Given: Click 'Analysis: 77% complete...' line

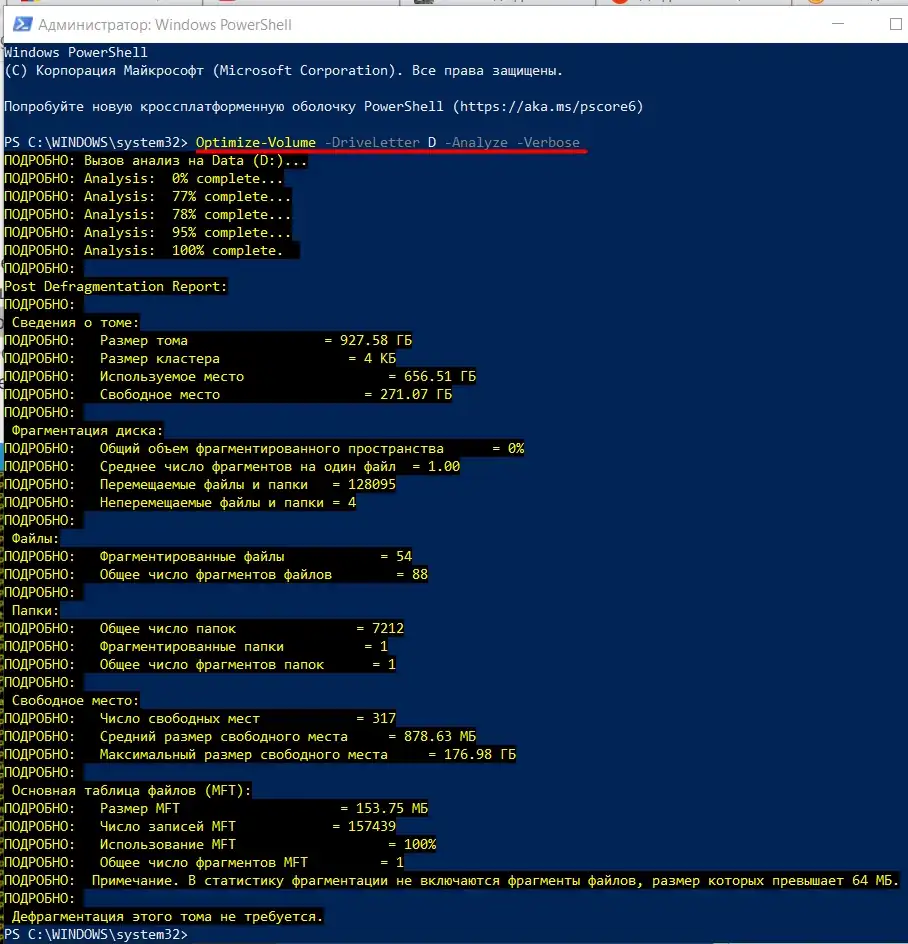Looking at the screenshot, I should tap(148, 196).
